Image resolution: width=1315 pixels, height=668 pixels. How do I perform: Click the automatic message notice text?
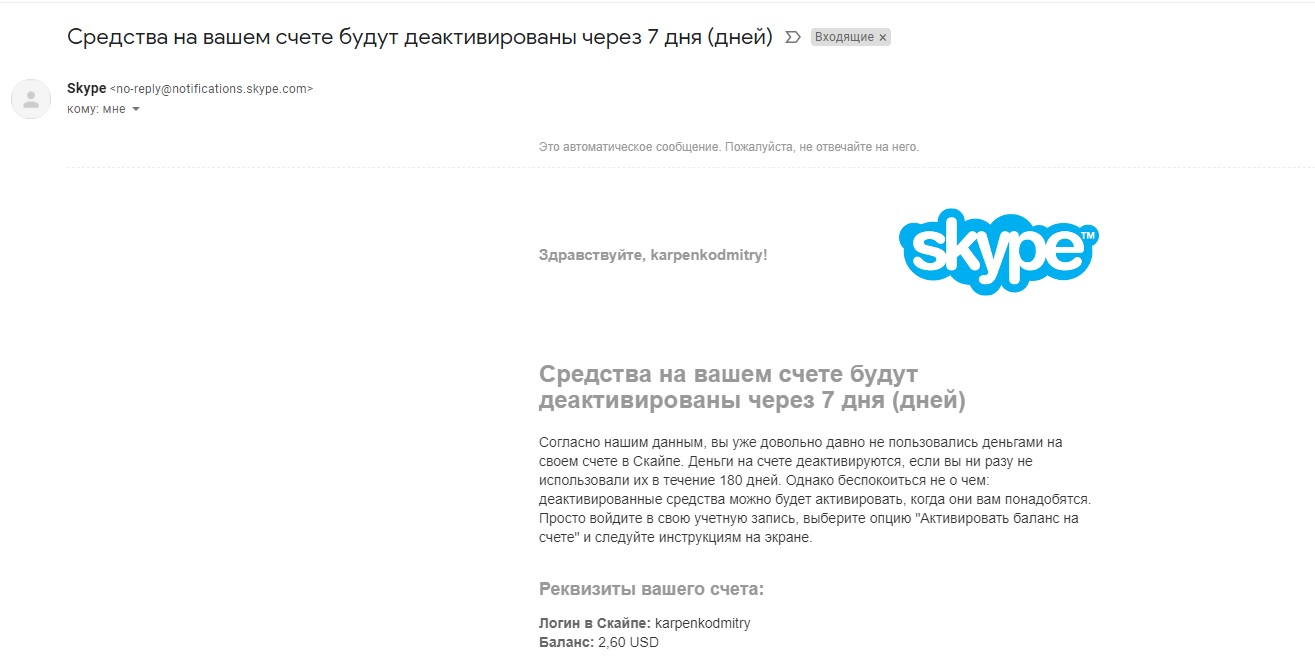(728, 147)
